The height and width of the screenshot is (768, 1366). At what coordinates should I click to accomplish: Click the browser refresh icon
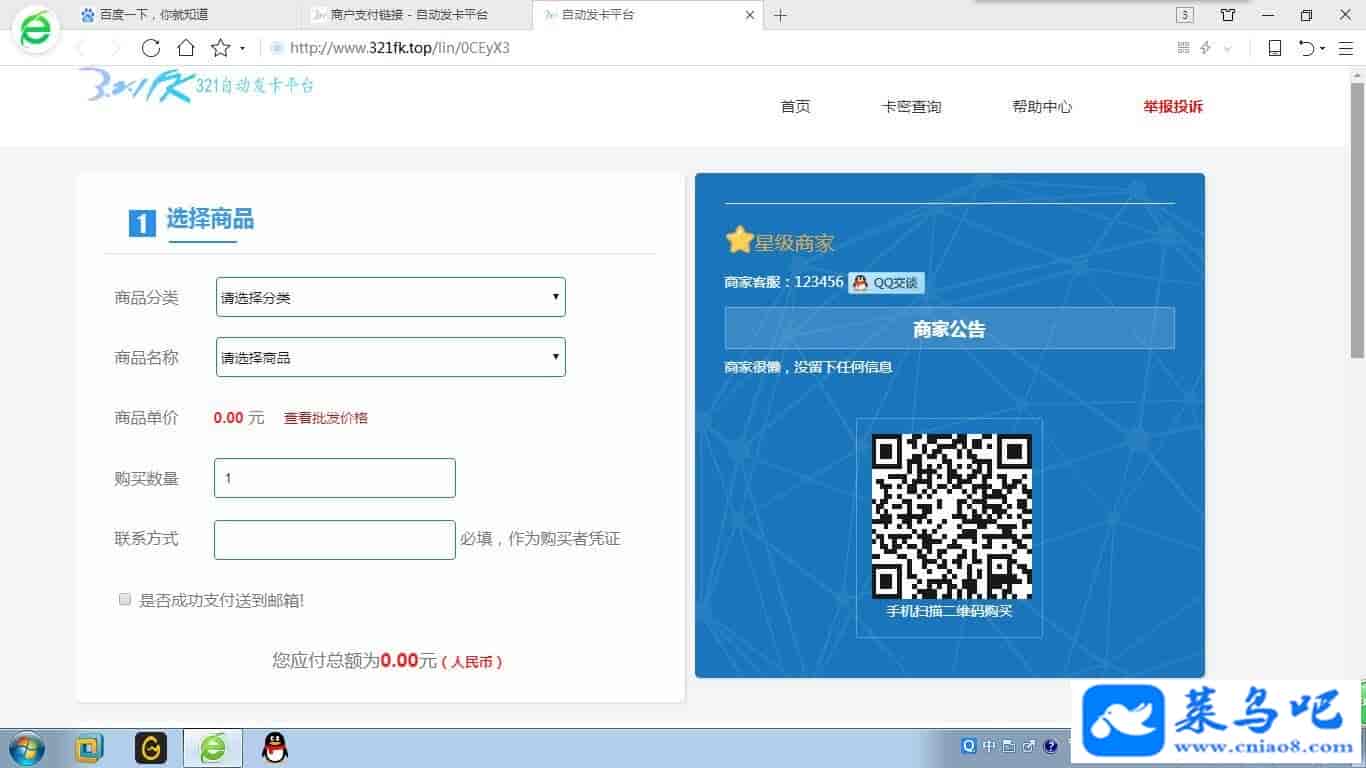tap(151, 48)
